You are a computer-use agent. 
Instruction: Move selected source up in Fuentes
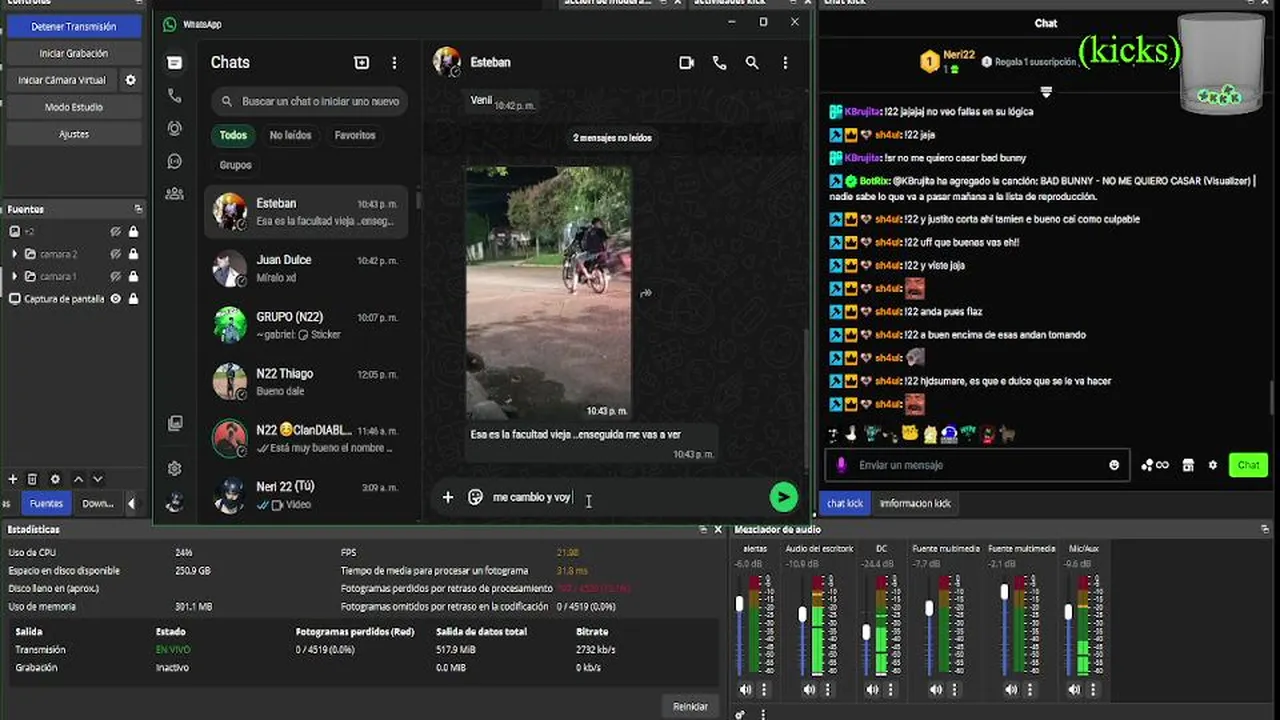pyautogui.click(x=78, y=480)
